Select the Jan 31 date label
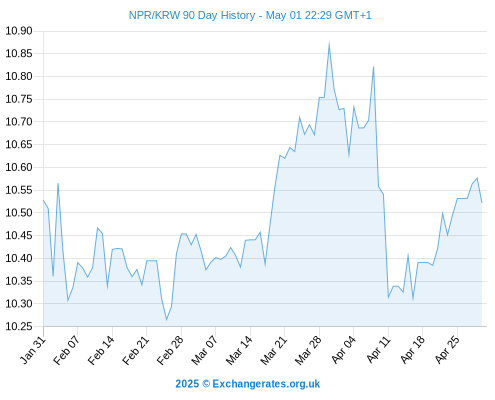This screenshot has height=400, width=495. tap(33, 351)
